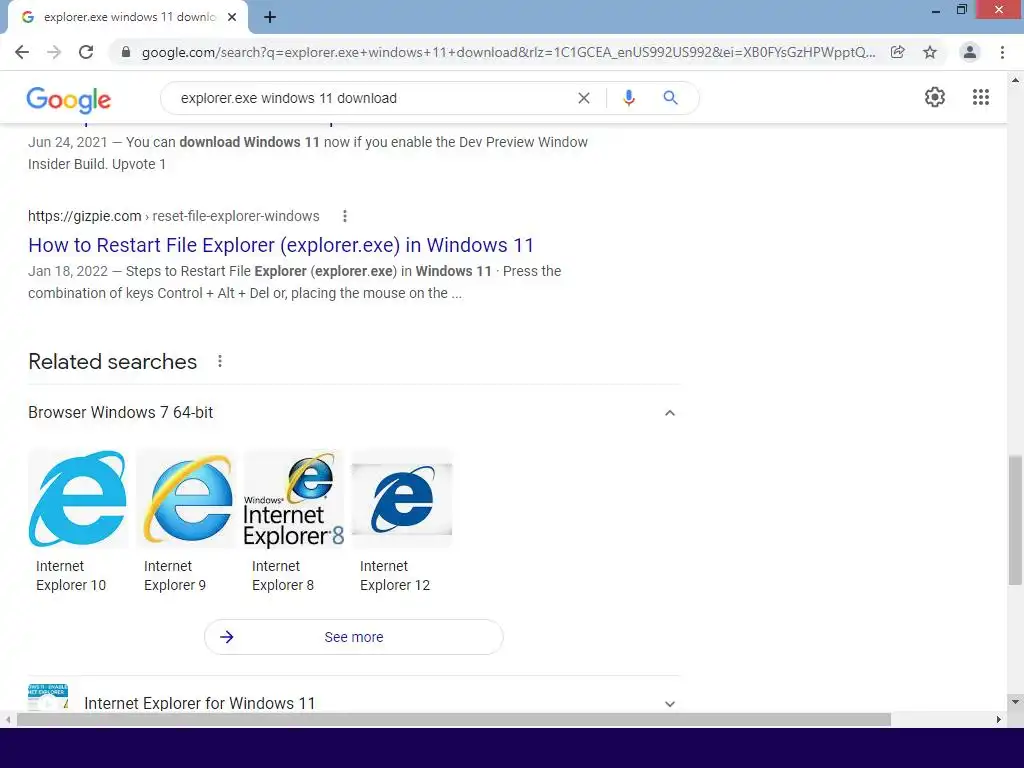
Task: Start voice search with microphone
Action: pos(629,98)
